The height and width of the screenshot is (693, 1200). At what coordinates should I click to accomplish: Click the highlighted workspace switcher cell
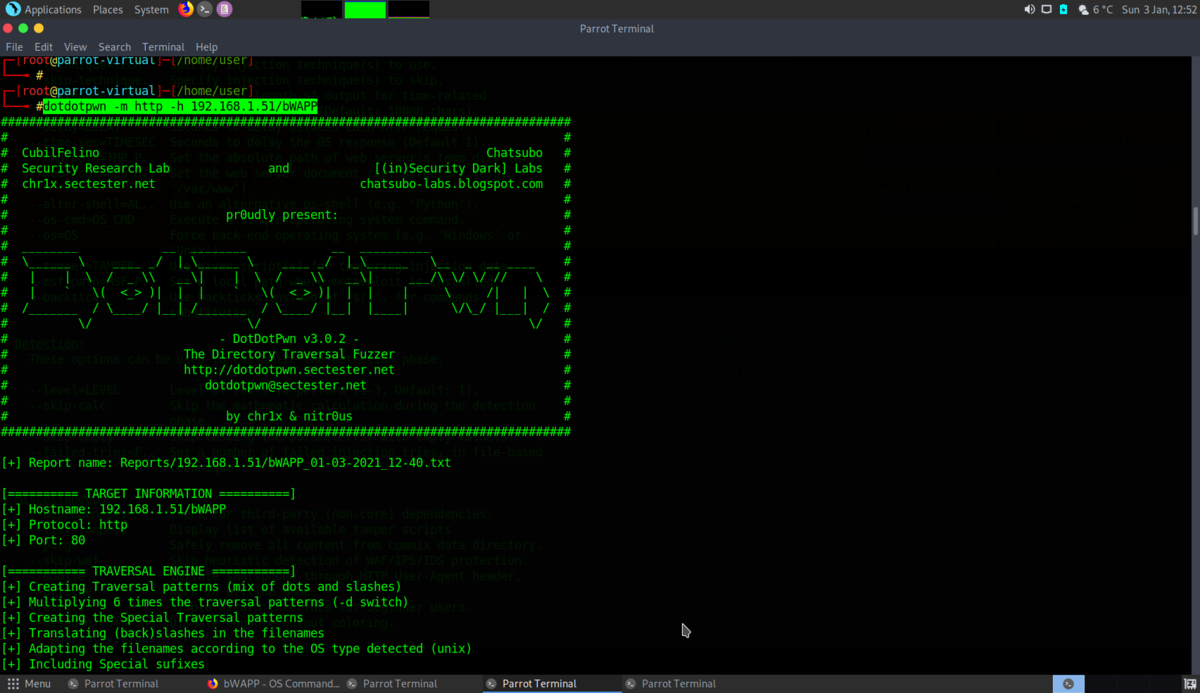(1068, 684)
